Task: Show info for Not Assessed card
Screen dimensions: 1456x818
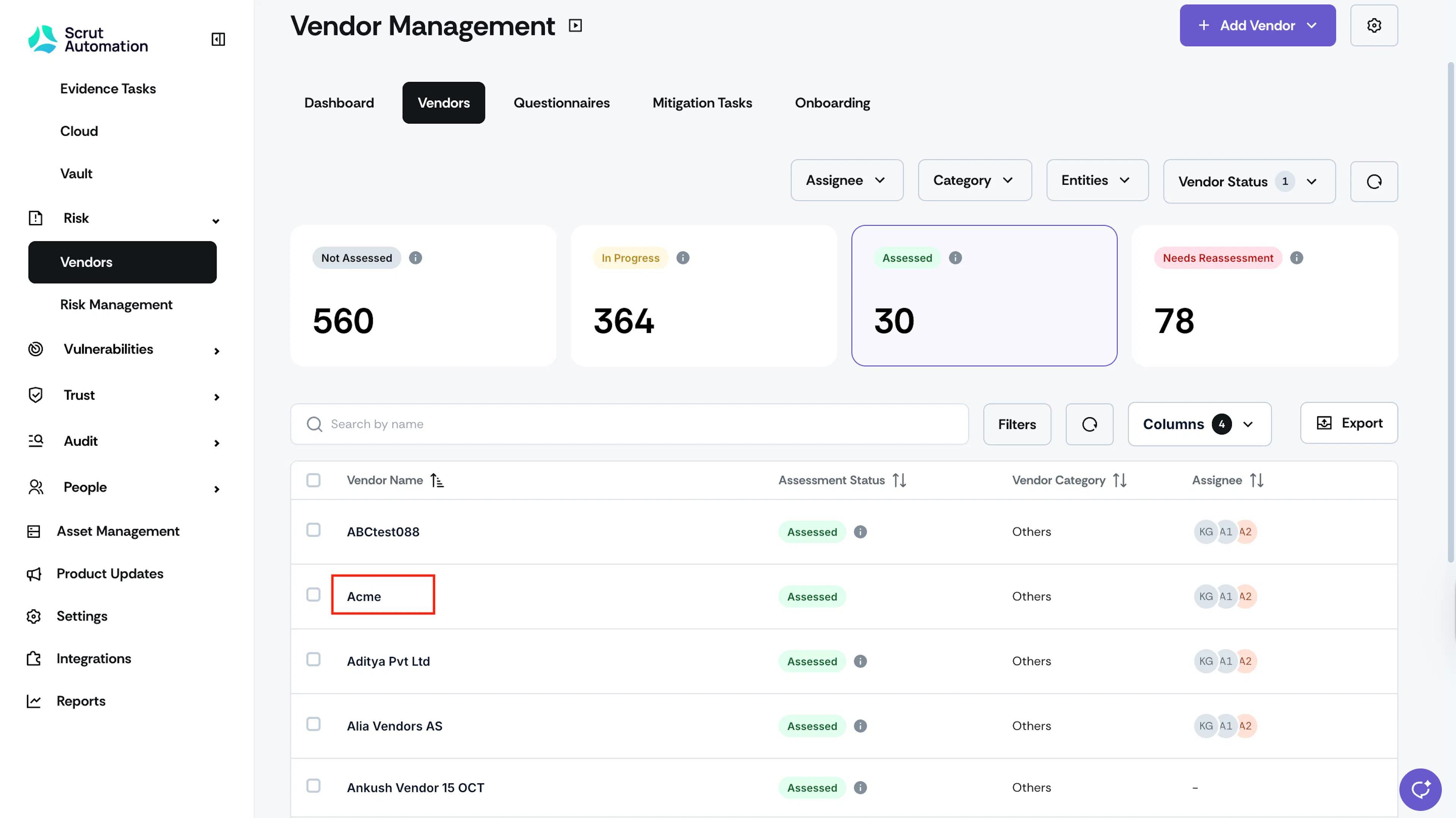Action: tap(416, 258)
